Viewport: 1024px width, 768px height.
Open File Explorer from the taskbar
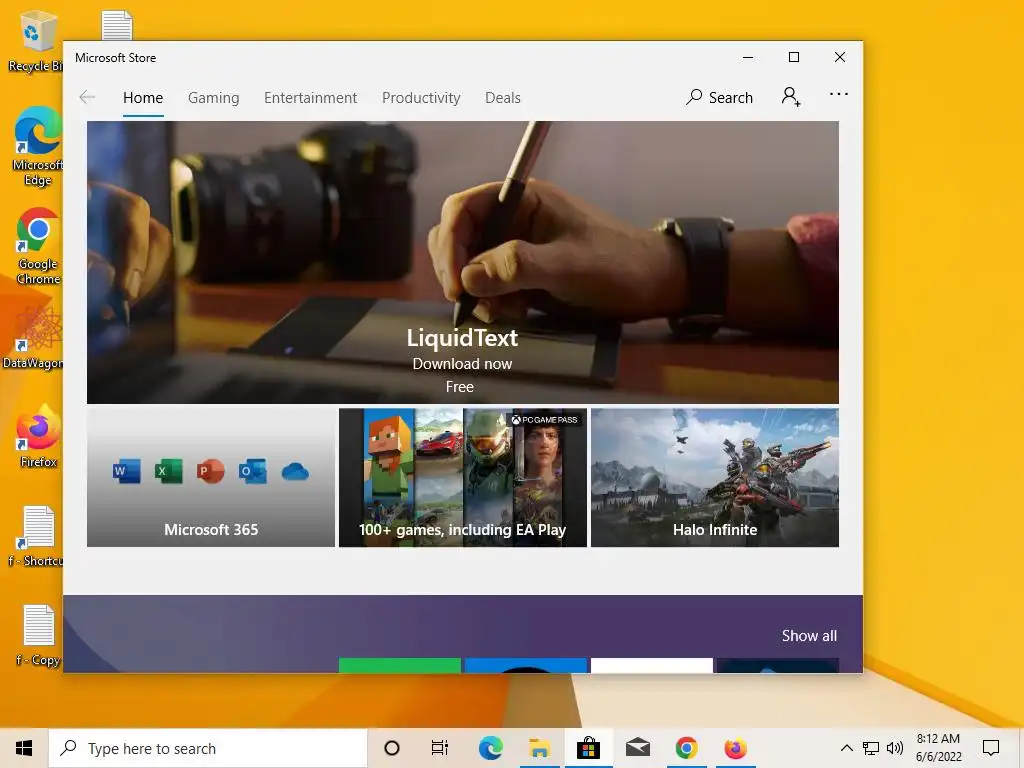(539, 748)
